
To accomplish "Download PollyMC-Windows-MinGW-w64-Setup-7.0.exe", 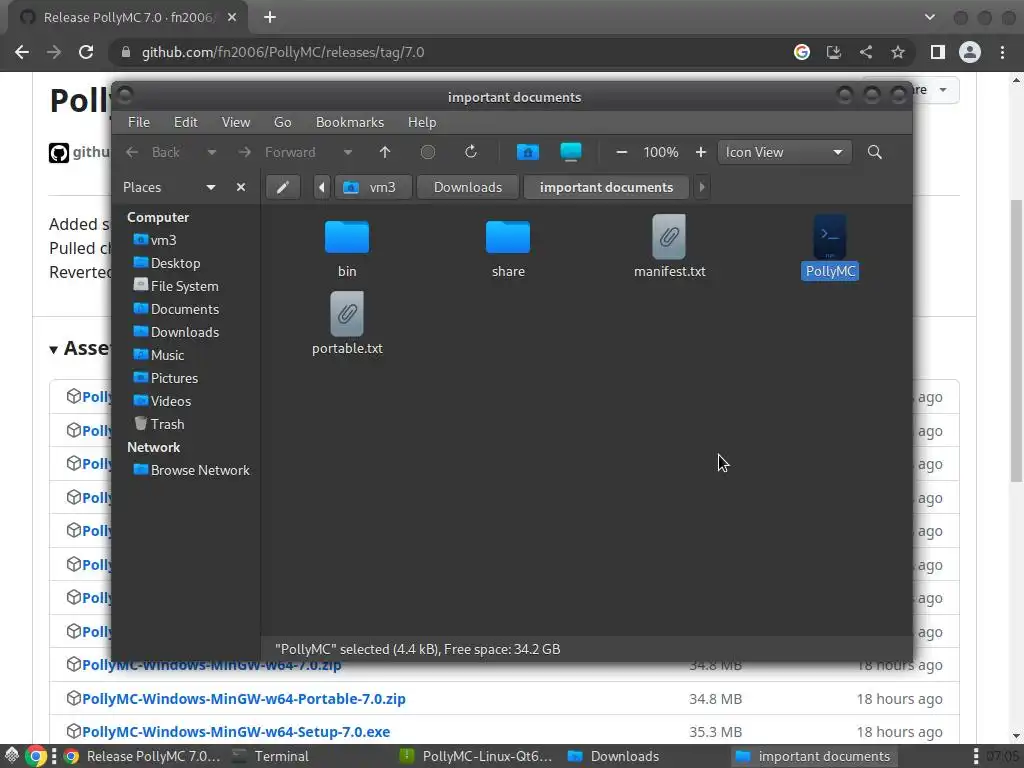I will (236, 732).
